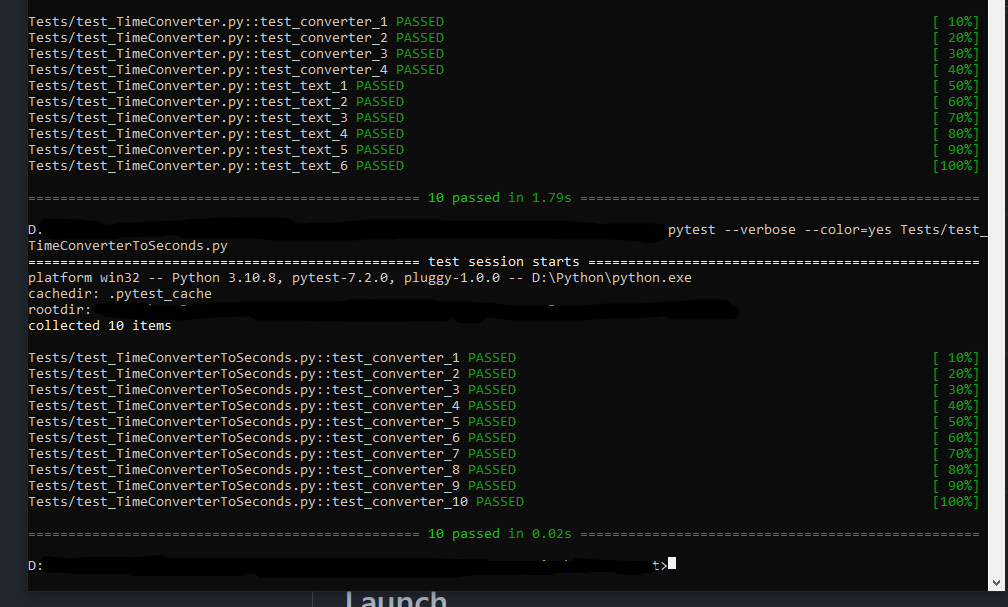
Task: Click PASSED beside test_TimeConverterToSeconds.py::test_converter_4
Action: pyautogui.click(x=492, y=406)
